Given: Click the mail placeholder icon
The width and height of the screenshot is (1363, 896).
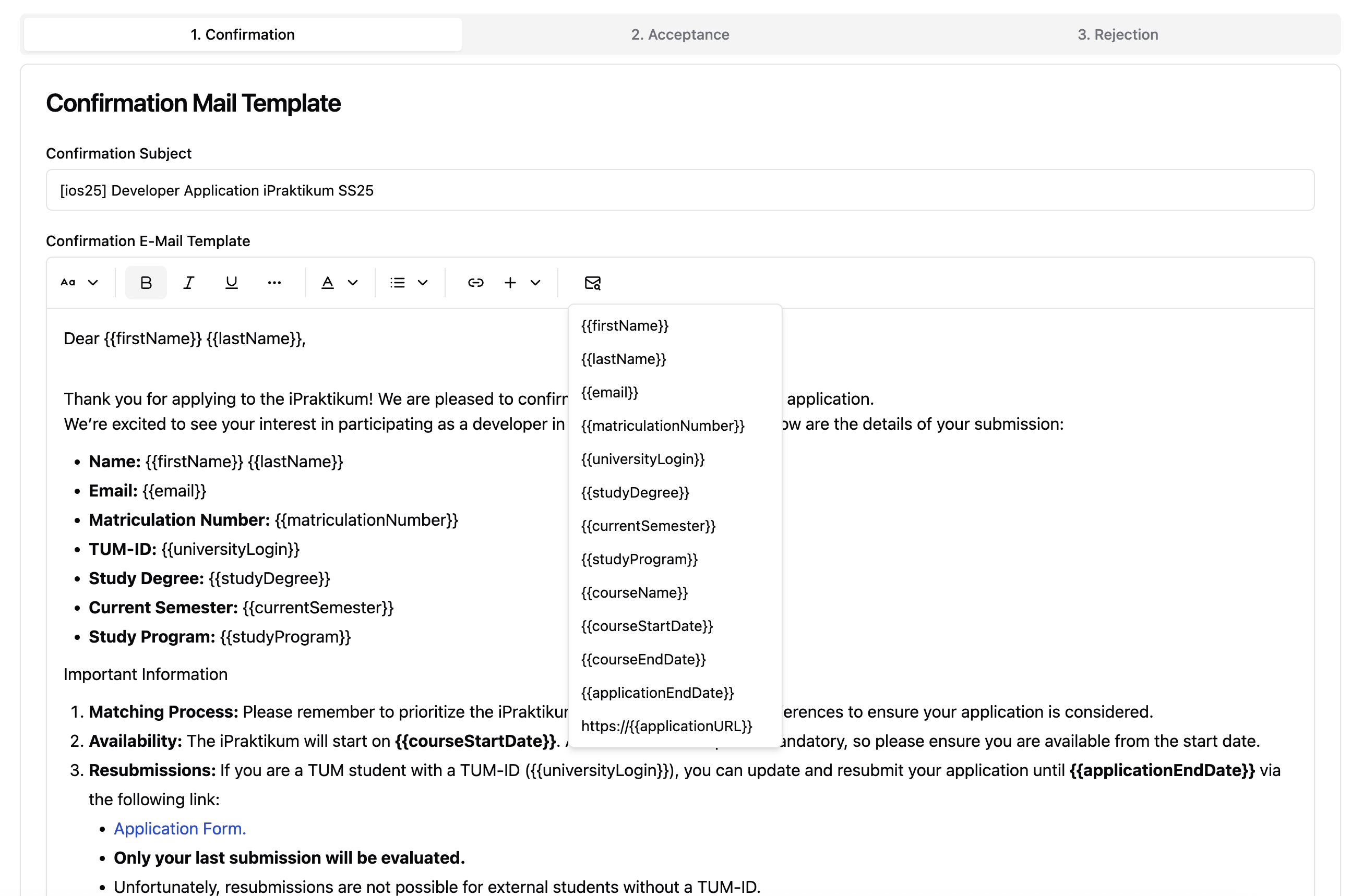Looking at the screenshot, I should [592, 282].
